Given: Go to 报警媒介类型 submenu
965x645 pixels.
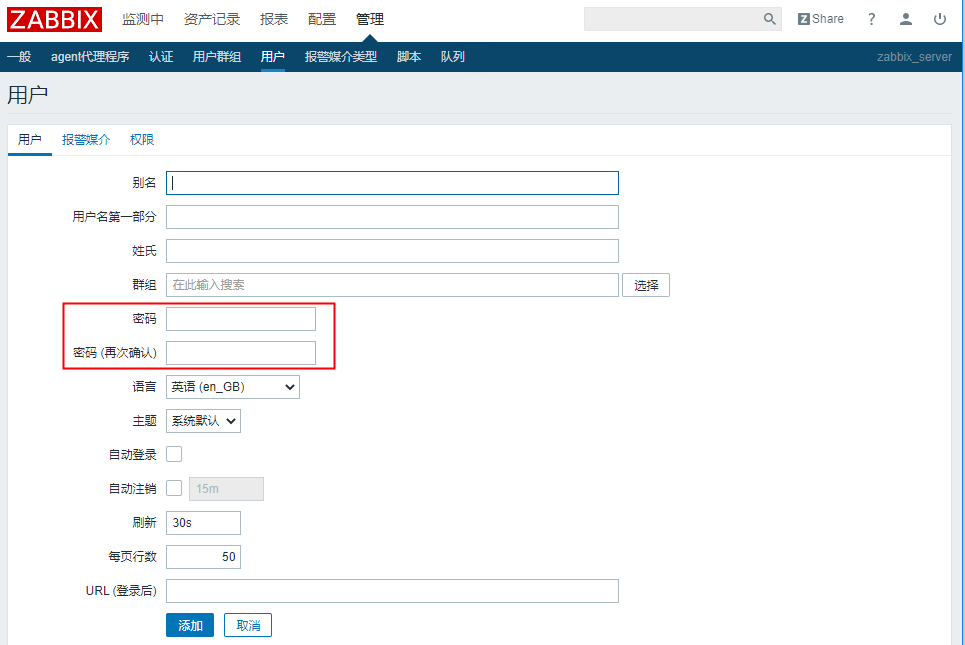Looking at the screenshot, I should point(341,57).
